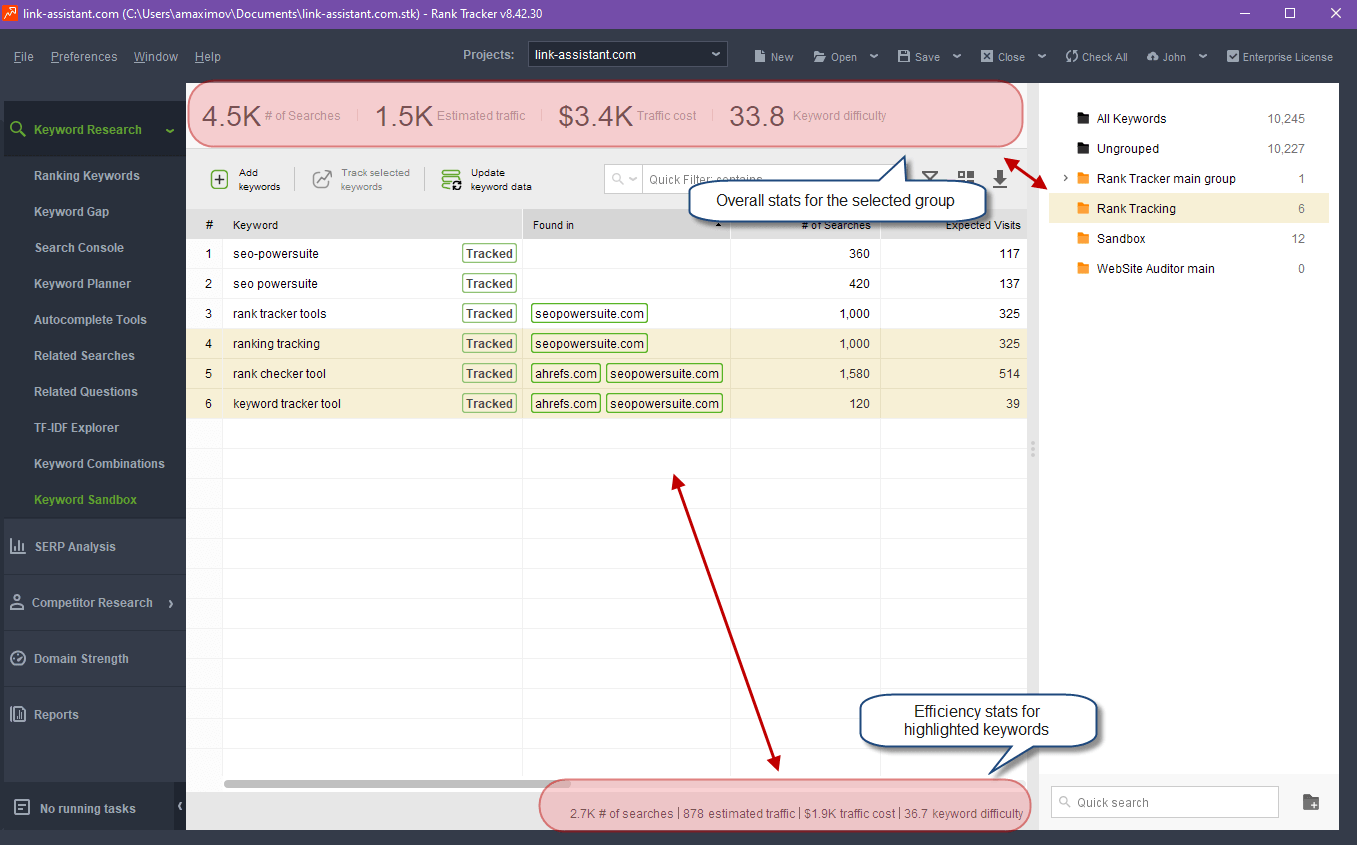1357x845 pixels.
Task: Open SERP Analysis module via its chart icon
Action: coord(18,546)
